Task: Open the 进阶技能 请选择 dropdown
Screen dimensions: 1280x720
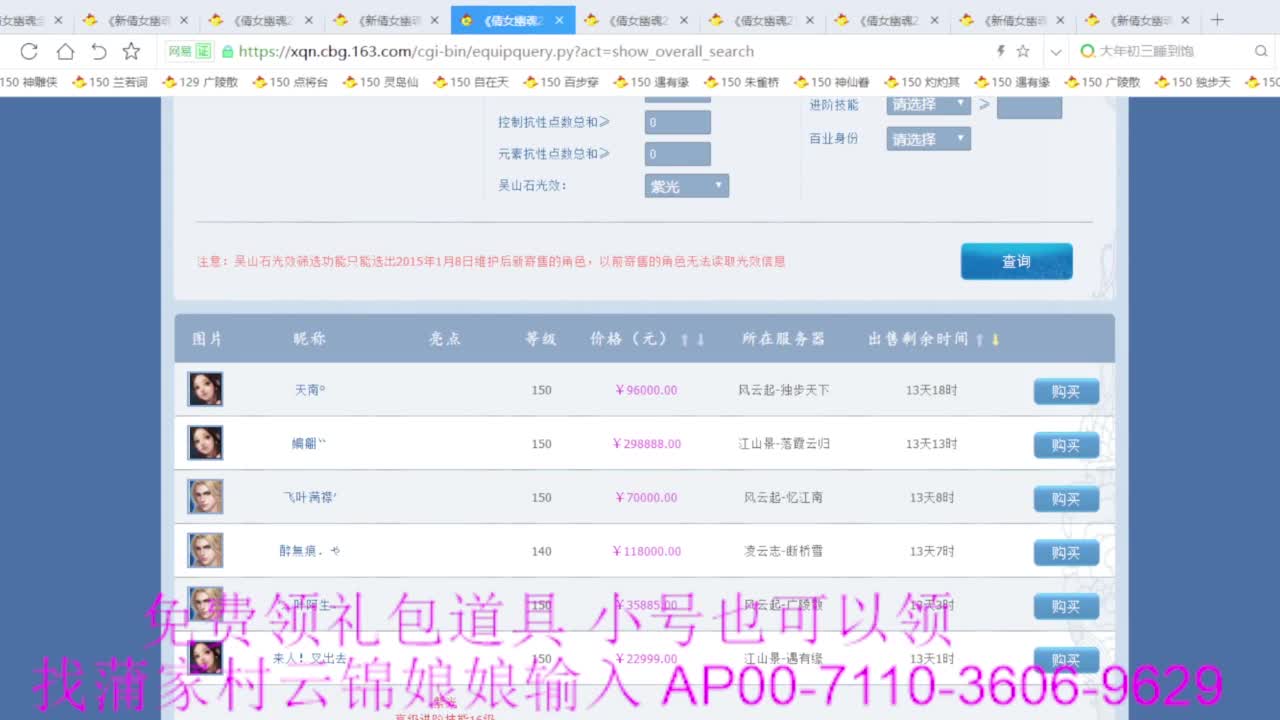Action: point(926,104)
